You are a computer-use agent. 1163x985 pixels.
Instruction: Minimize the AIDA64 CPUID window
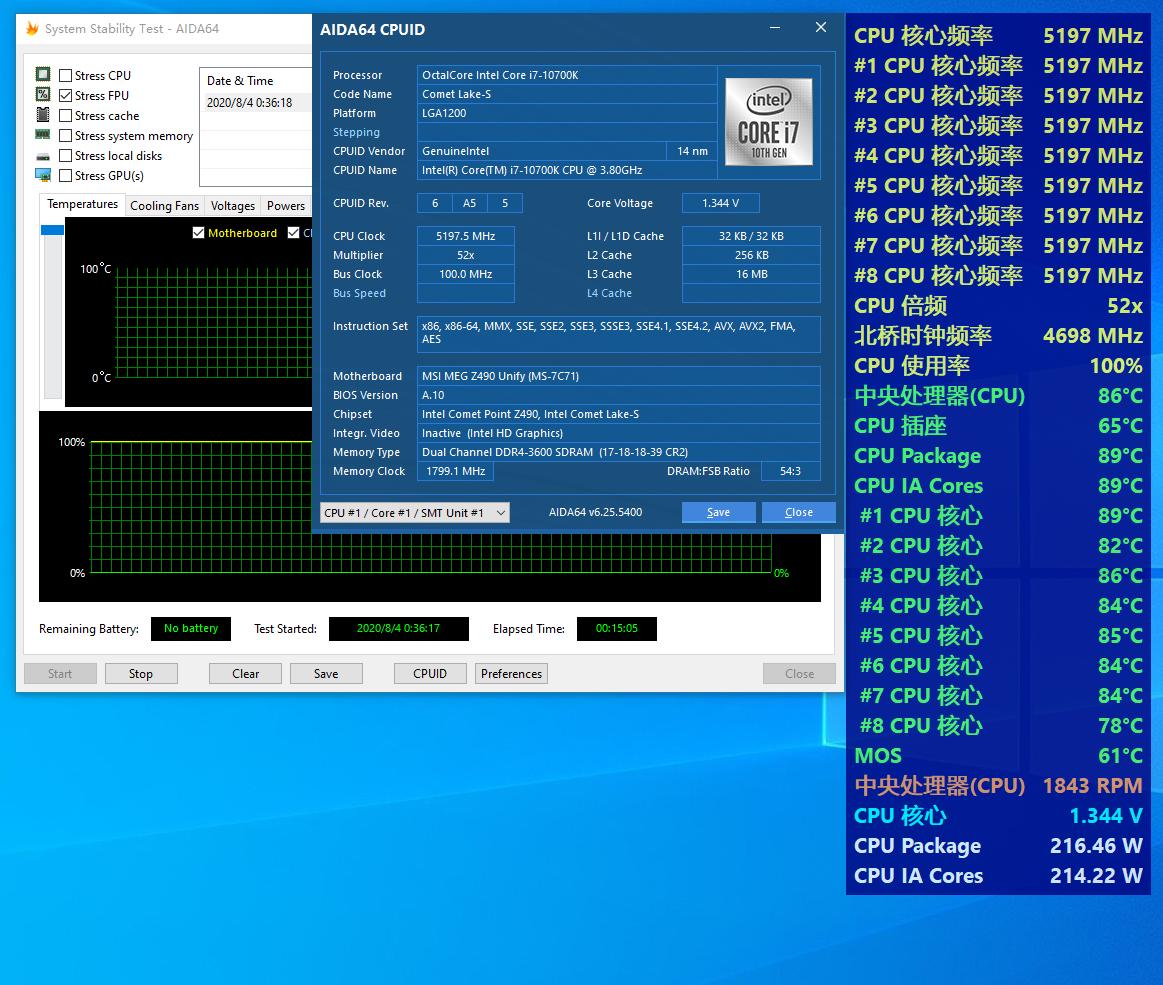[775, 27]
